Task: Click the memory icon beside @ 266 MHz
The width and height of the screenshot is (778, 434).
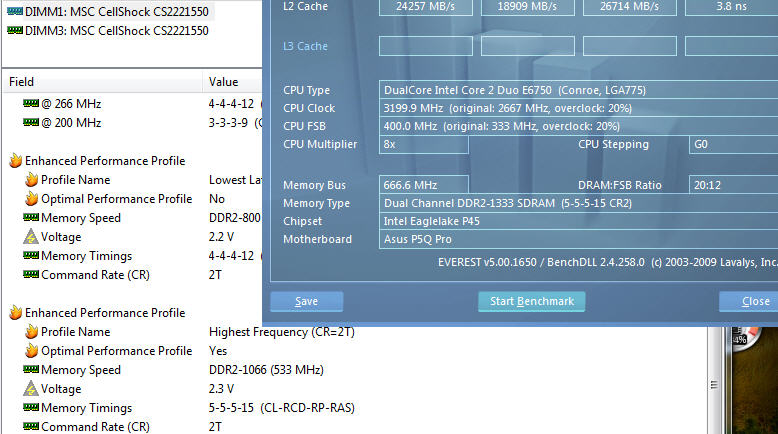Action: pos(31,103)
